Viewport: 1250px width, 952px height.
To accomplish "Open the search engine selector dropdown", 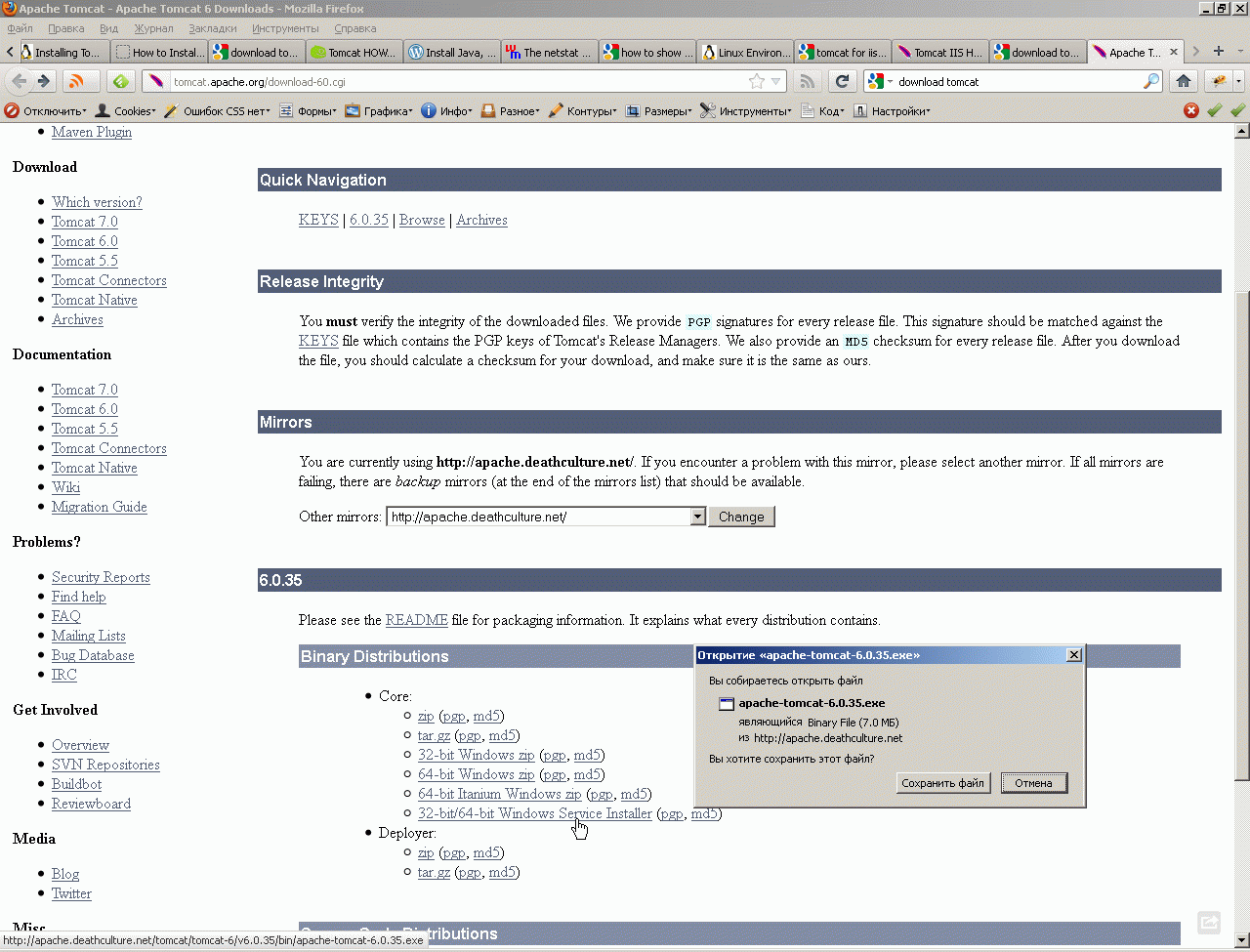I will [x=879, y=81].
